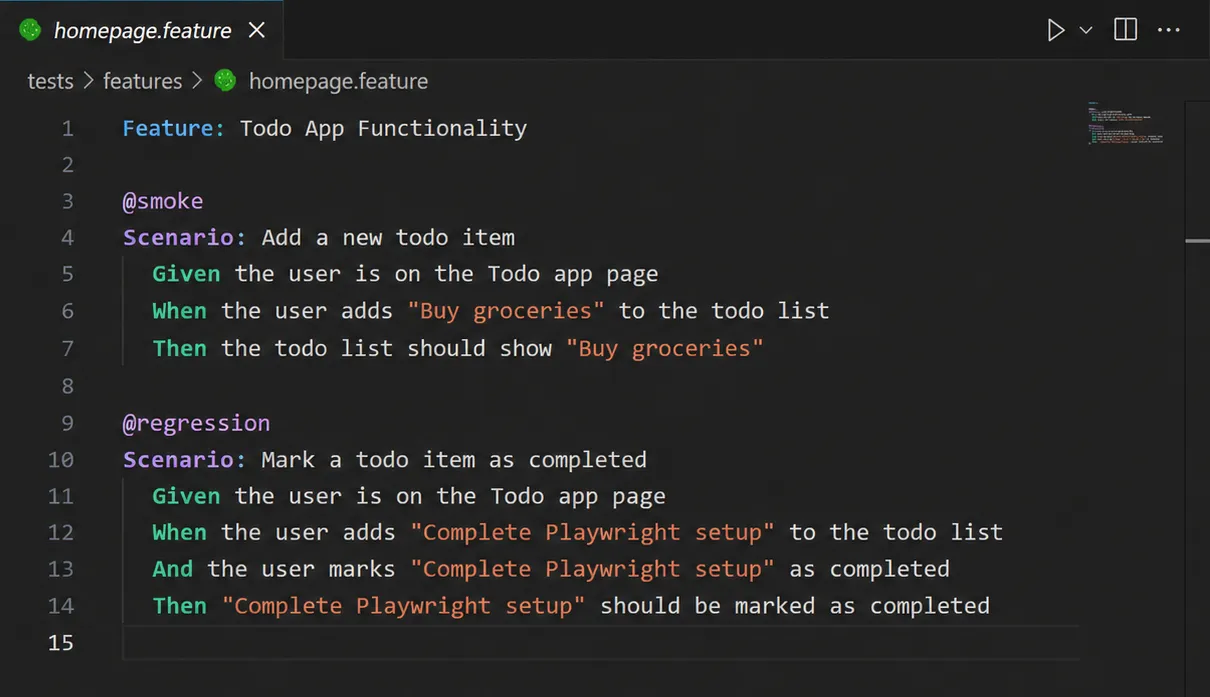Click line number 4 in gutter

pos(67,238)
